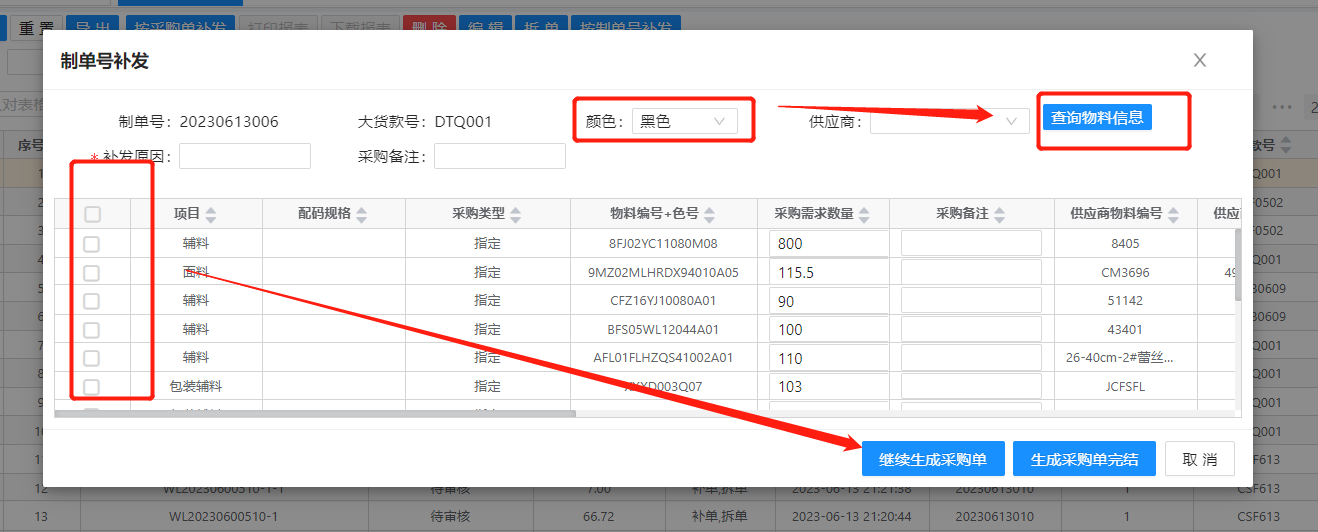The image size is (1318, 532).
Task: Click sort icon on 采购备注 column header
Action: [x=999, y=214]
